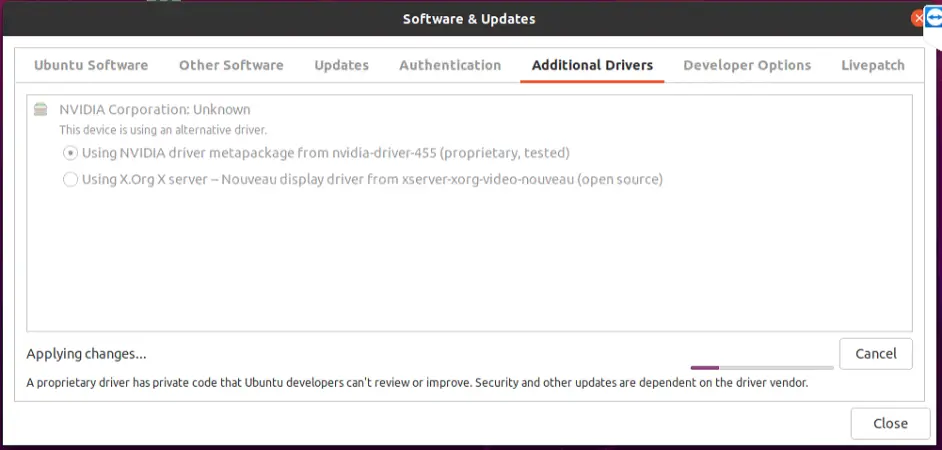Close the Software & Updates window

coord(919,19)
